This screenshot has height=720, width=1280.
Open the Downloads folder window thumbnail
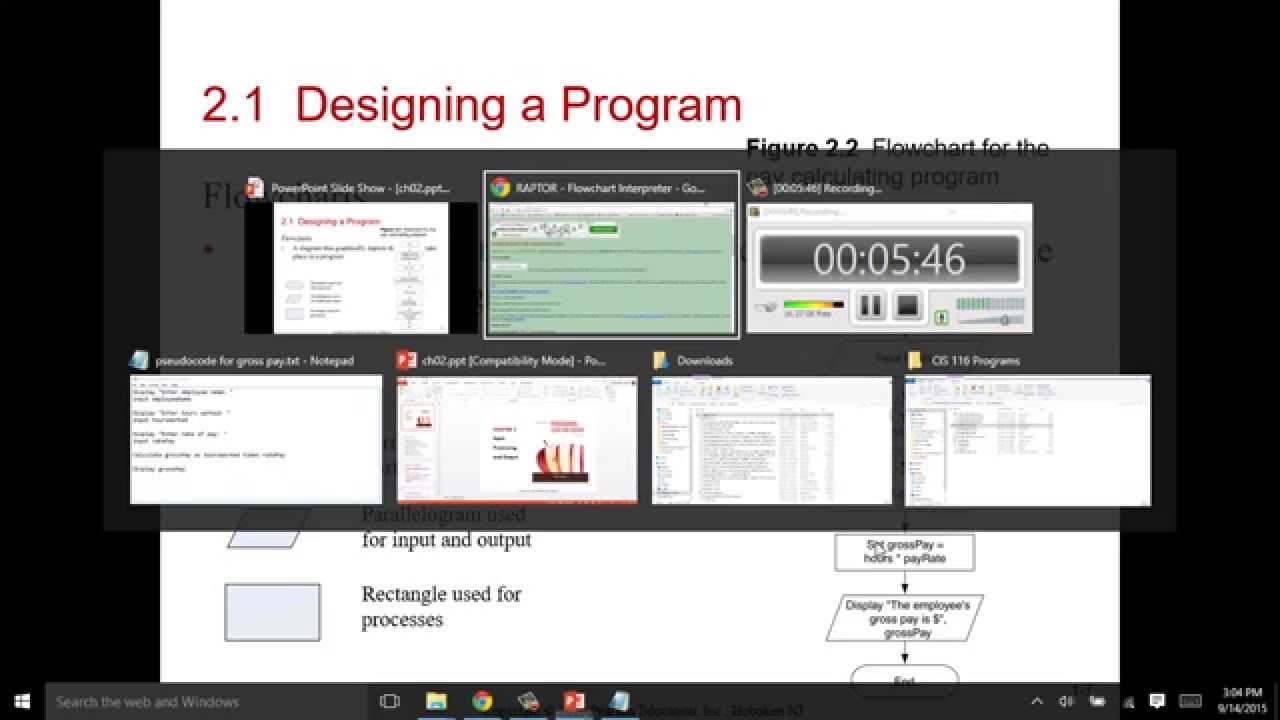coord(772,440)
